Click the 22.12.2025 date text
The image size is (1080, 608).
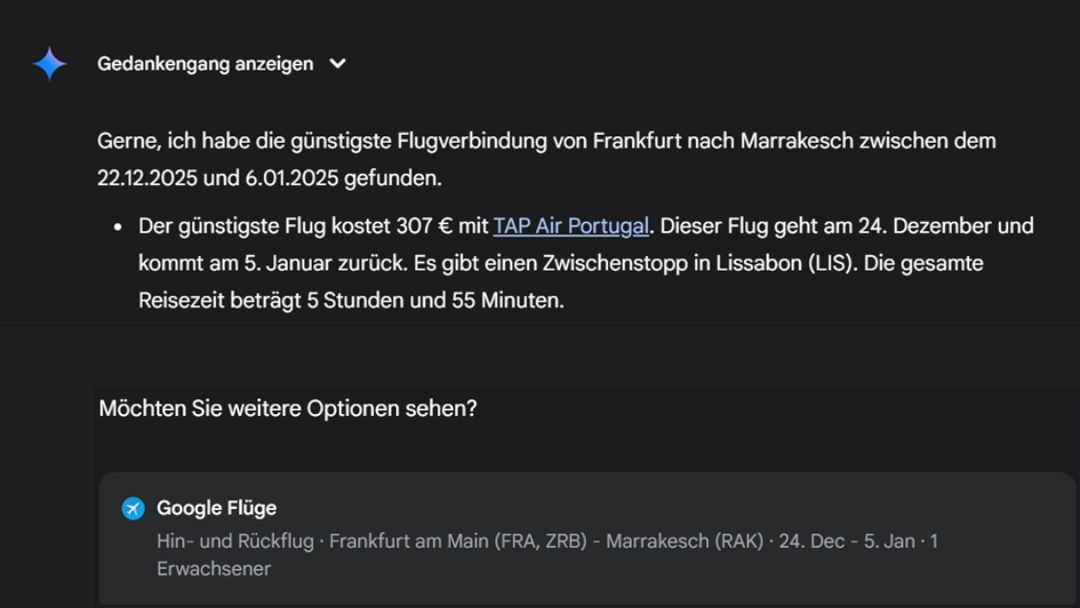[x=147, y=178]
